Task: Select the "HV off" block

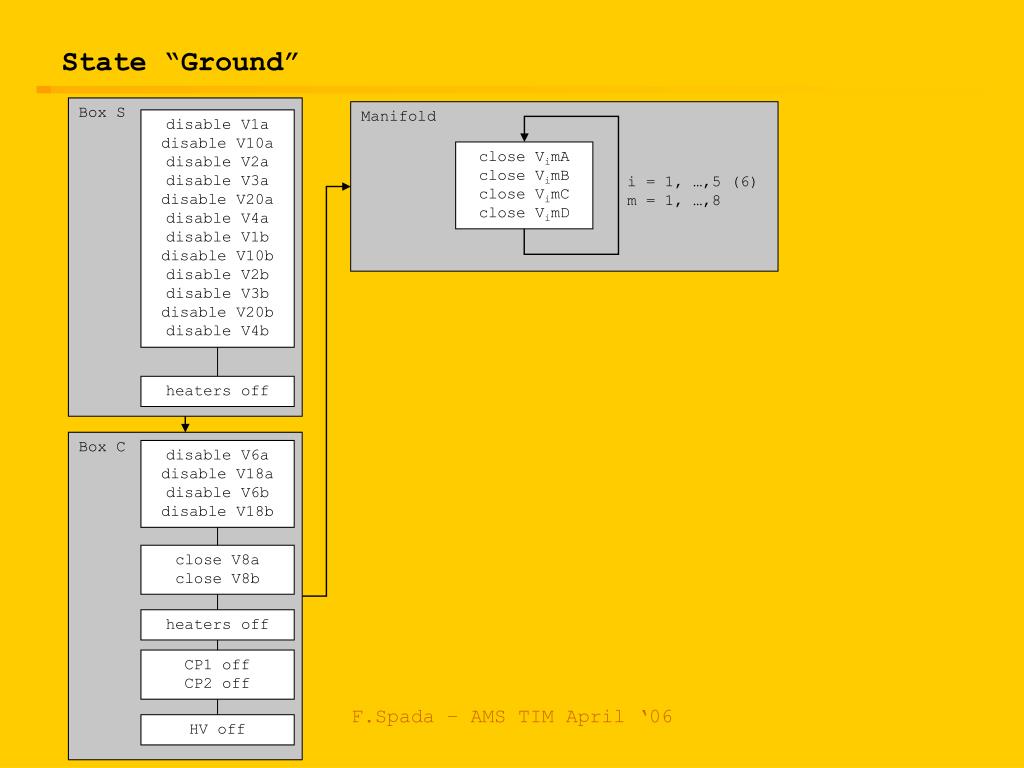Action: point(217,729)
